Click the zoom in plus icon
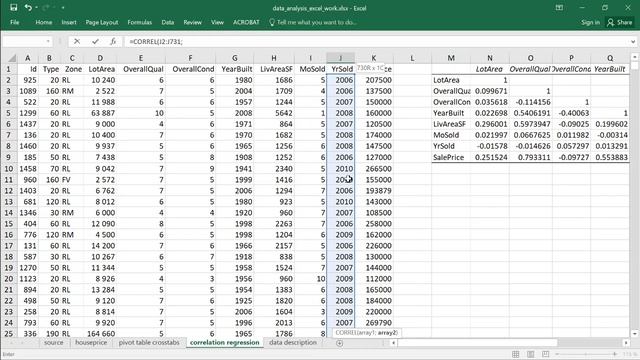The image size is (640, 360). [615, 354]
